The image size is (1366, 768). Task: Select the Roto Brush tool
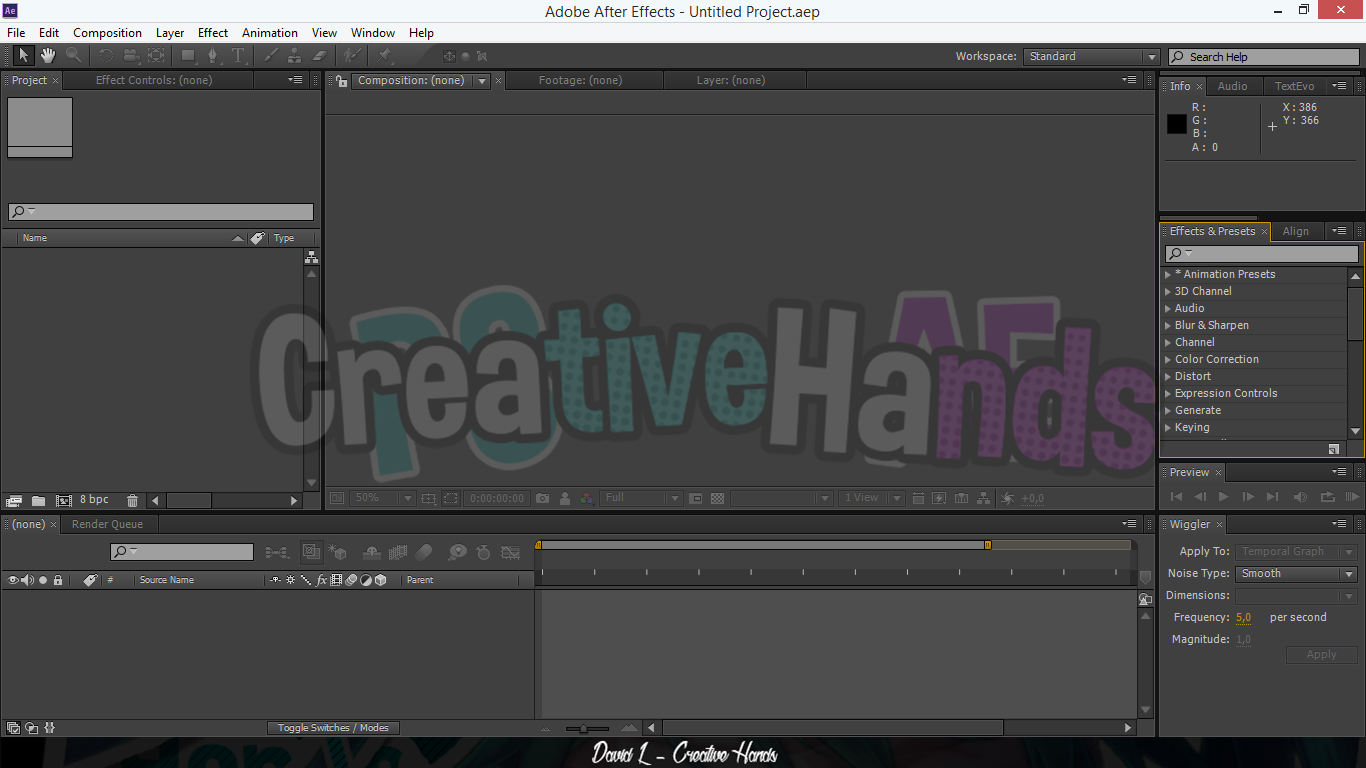point(353,56)
